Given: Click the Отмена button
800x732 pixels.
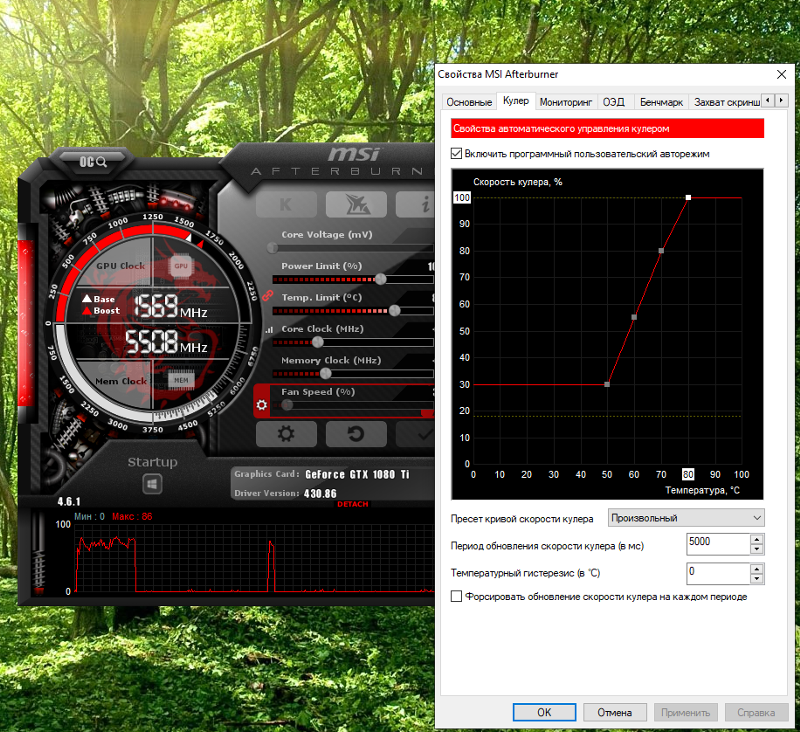Looking at the screenshot, I should click(x=615, y=712).
